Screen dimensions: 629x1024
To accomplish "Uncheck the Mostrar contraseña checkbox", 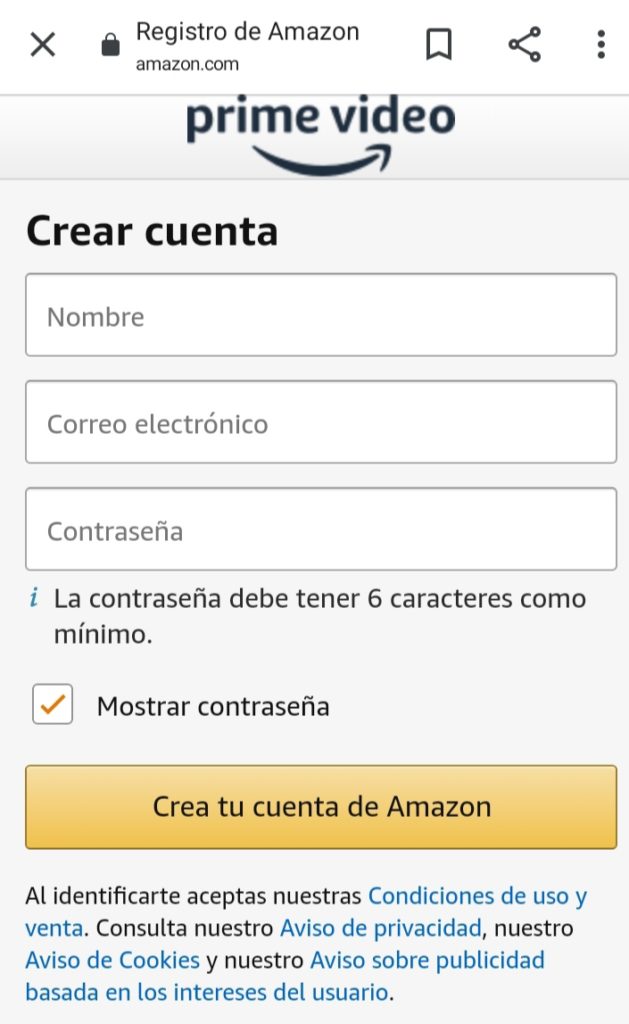I will pyautogui.click(x=53, y=705).
